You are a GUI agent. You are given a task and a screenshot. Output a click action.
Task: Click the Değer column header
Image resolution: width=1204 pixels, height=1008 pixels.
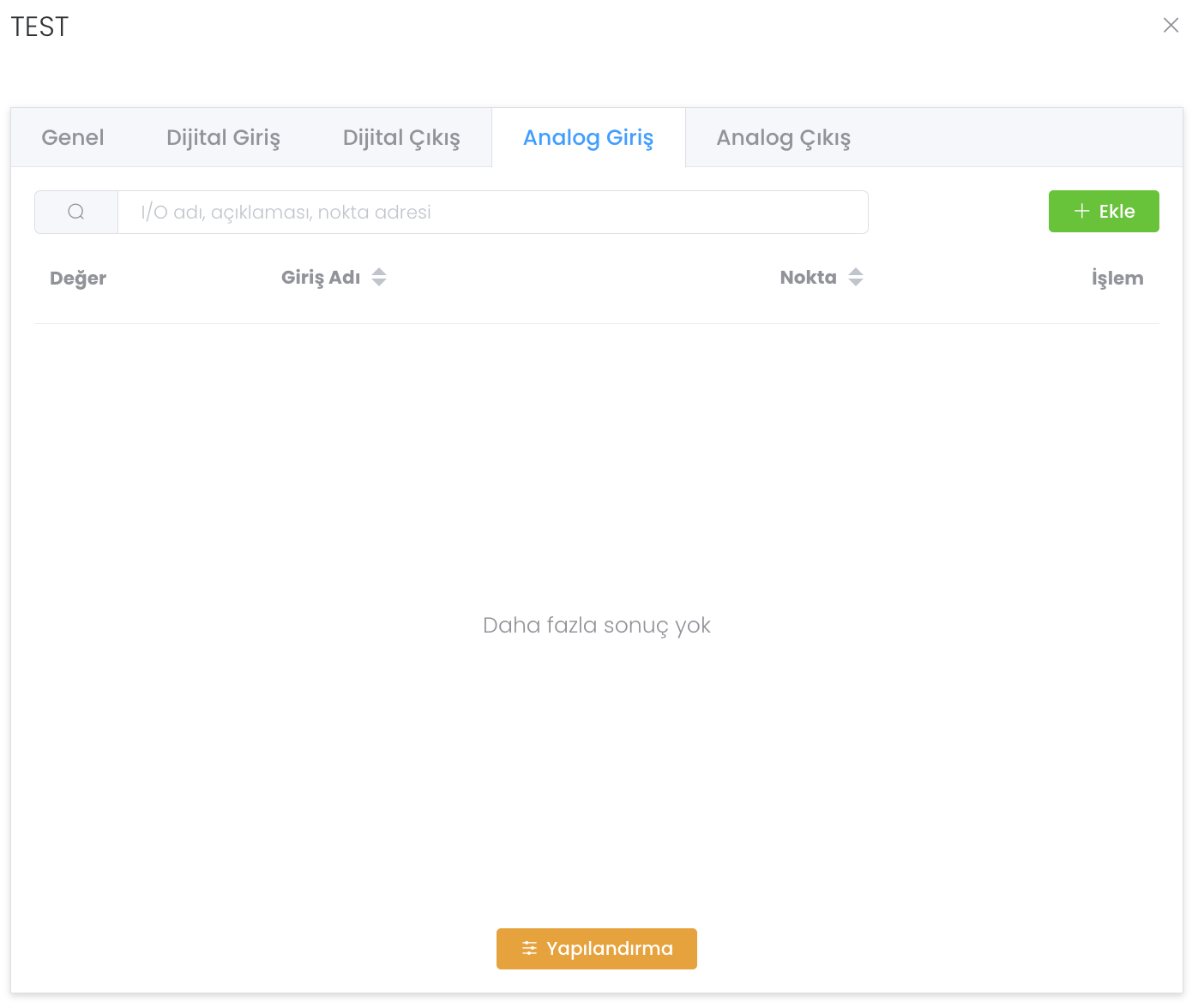78,279
